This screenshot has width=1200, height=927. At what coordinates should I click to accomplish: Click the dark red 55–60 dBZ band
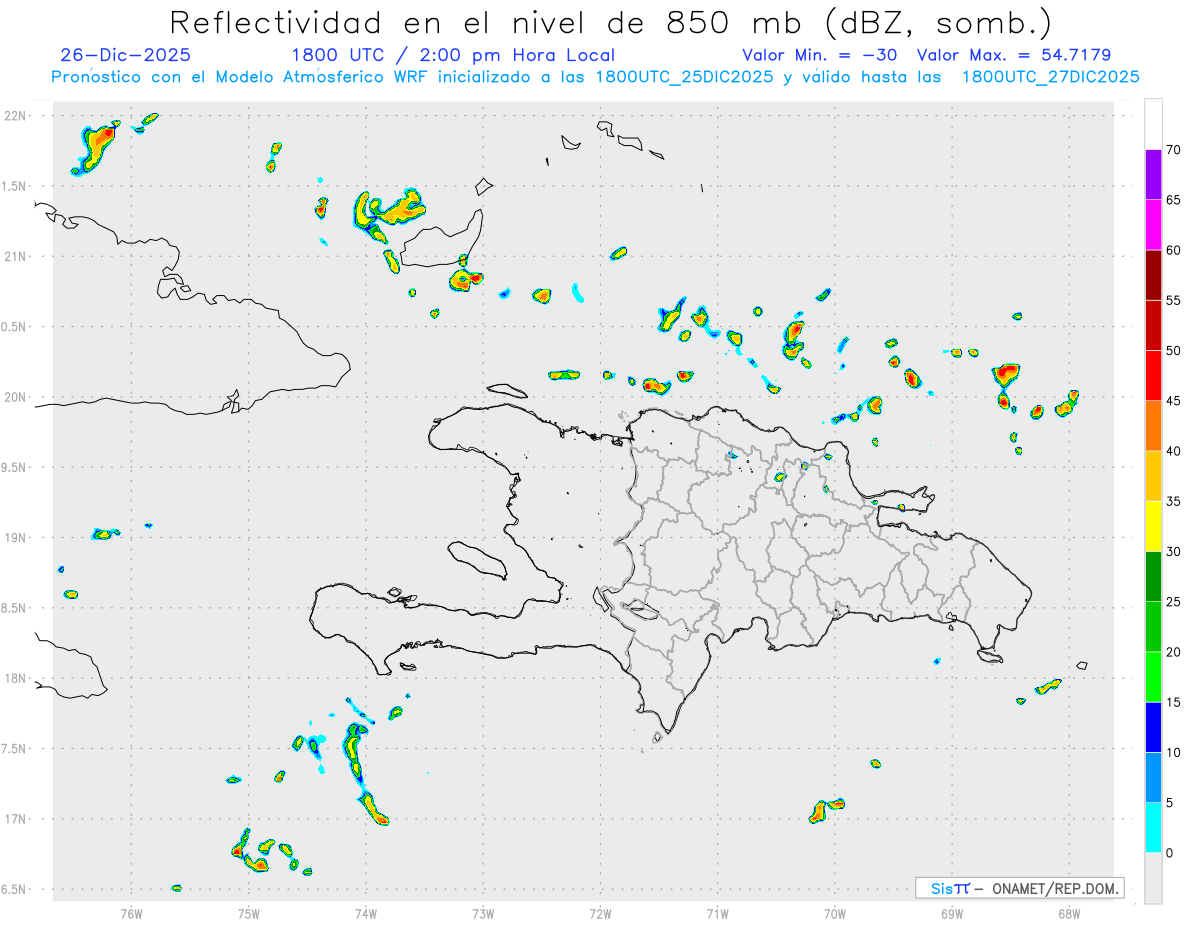click(1153, 275)
